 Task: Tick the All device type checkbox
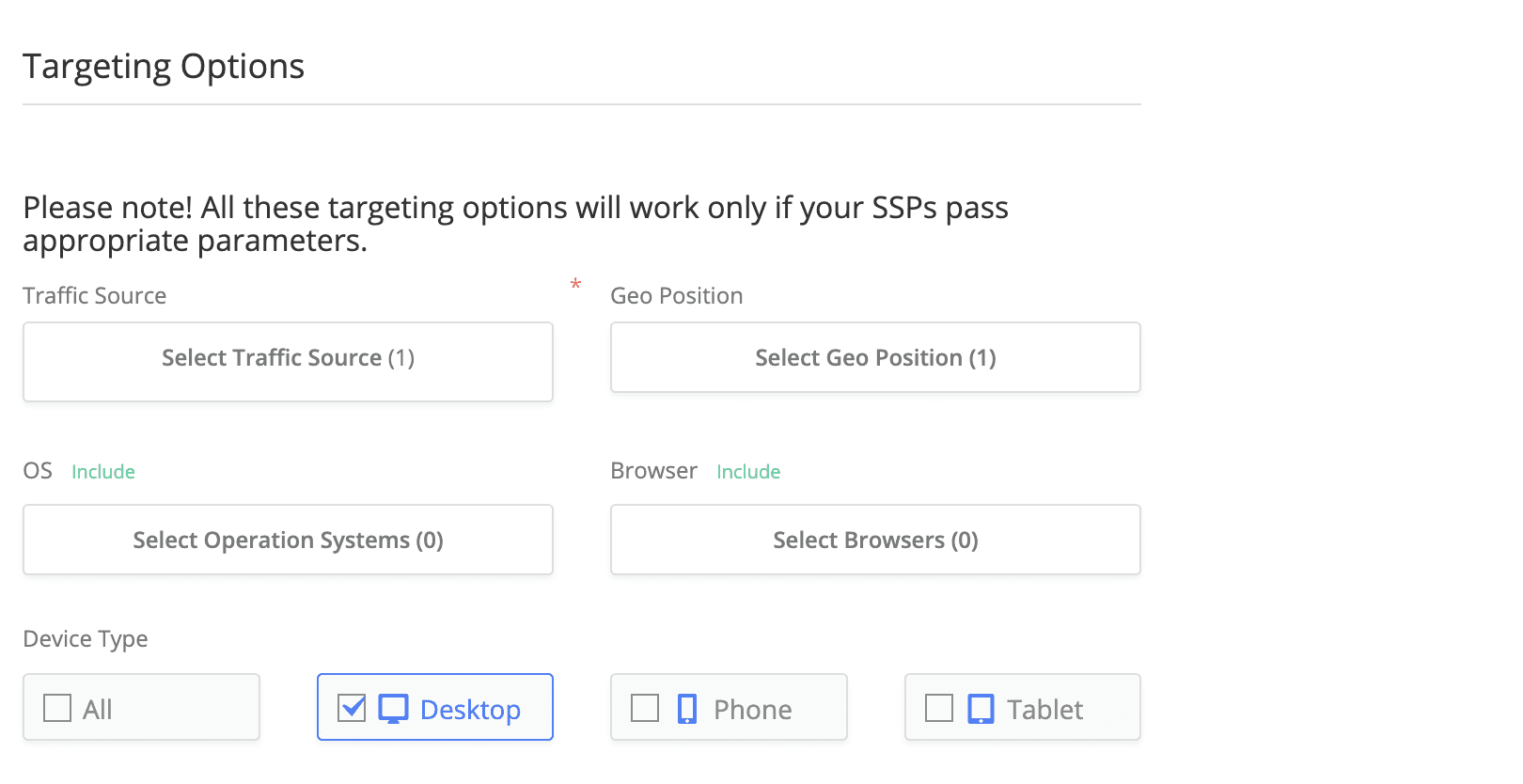tap(57, 708)
